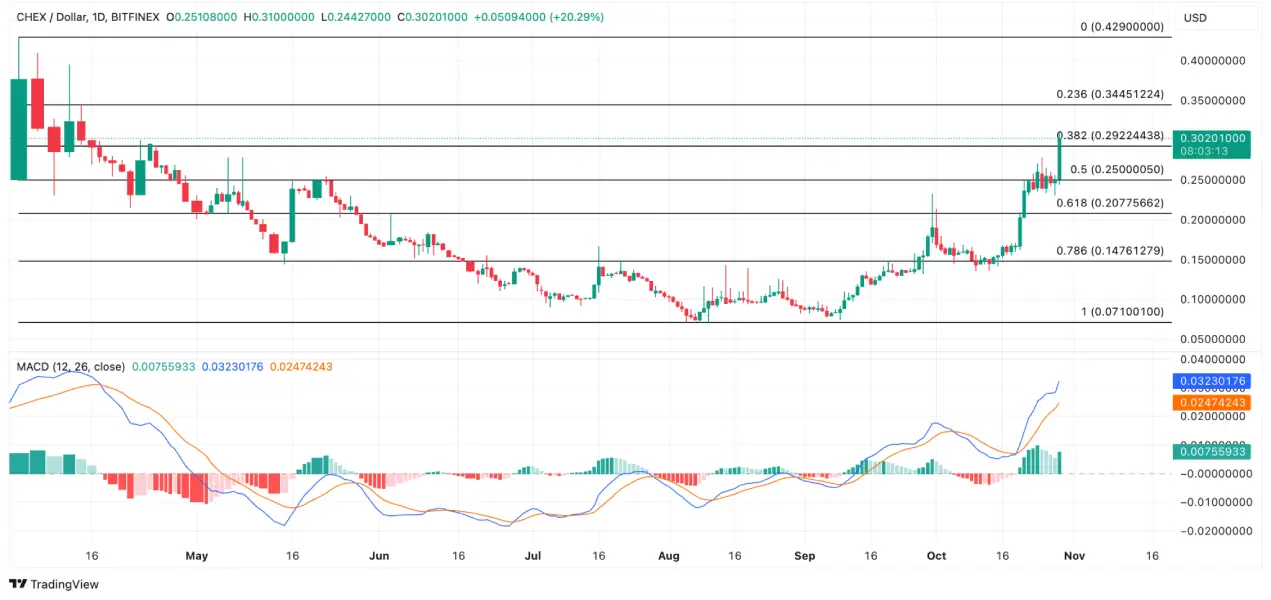Click the green histogram axis tag 0.00755933
This screenshot has width=1271, height=600.
click(1213, 452)
